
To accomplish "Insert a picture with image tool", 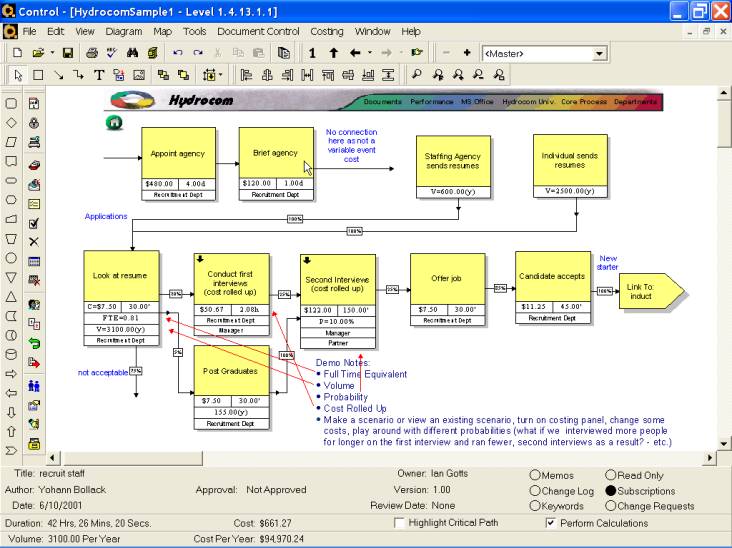I will 139,75.
